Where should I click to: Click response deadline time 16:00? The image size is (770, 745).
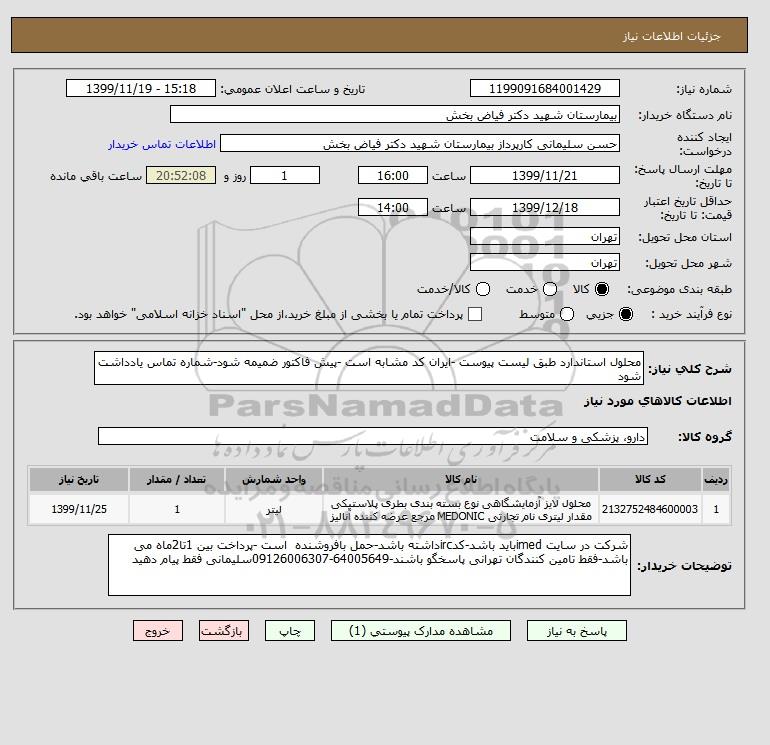point(393,175)
